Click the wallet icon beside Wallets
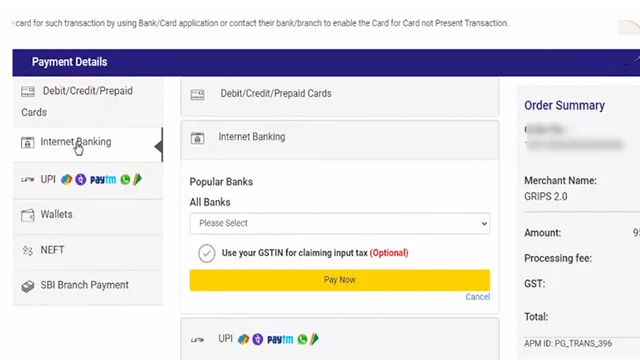Screen dimensions: 640x360 pos(28,215)
